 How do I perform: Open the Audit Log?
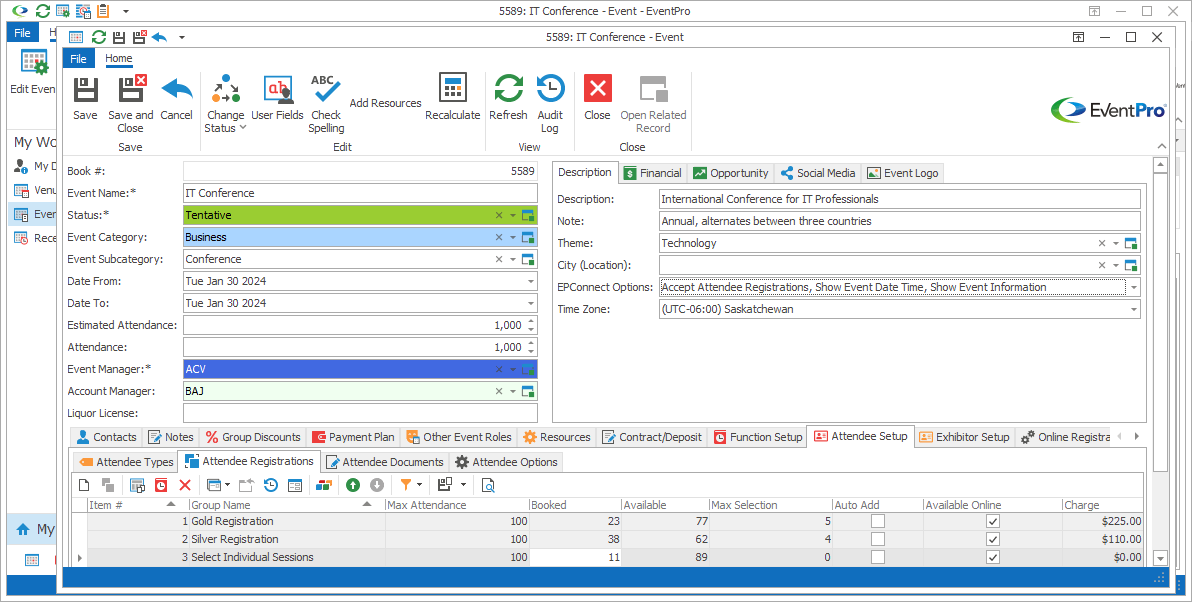click(550, 103)
